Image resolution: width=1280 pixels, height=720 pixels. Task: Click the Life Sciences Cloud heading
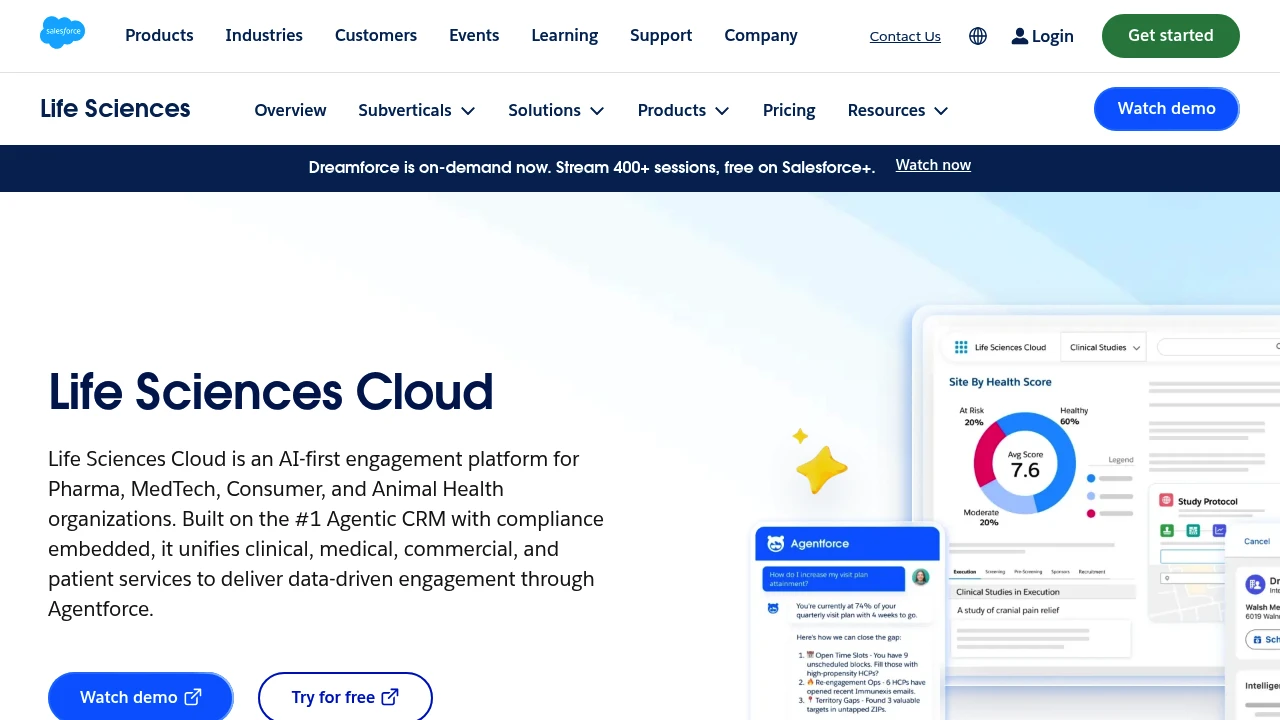(271, 392)
